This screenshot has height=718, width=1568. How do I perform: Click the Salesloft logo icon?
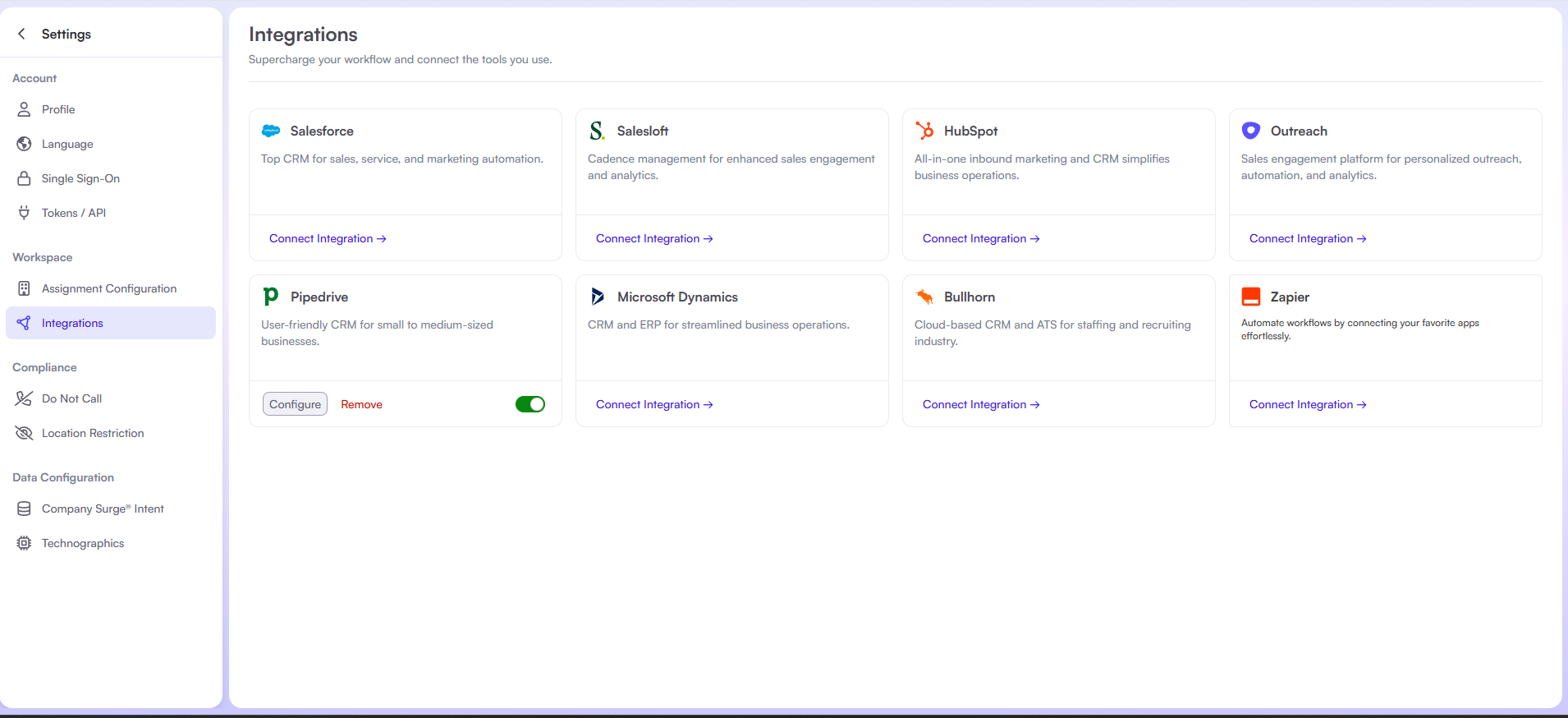point(598,131)
